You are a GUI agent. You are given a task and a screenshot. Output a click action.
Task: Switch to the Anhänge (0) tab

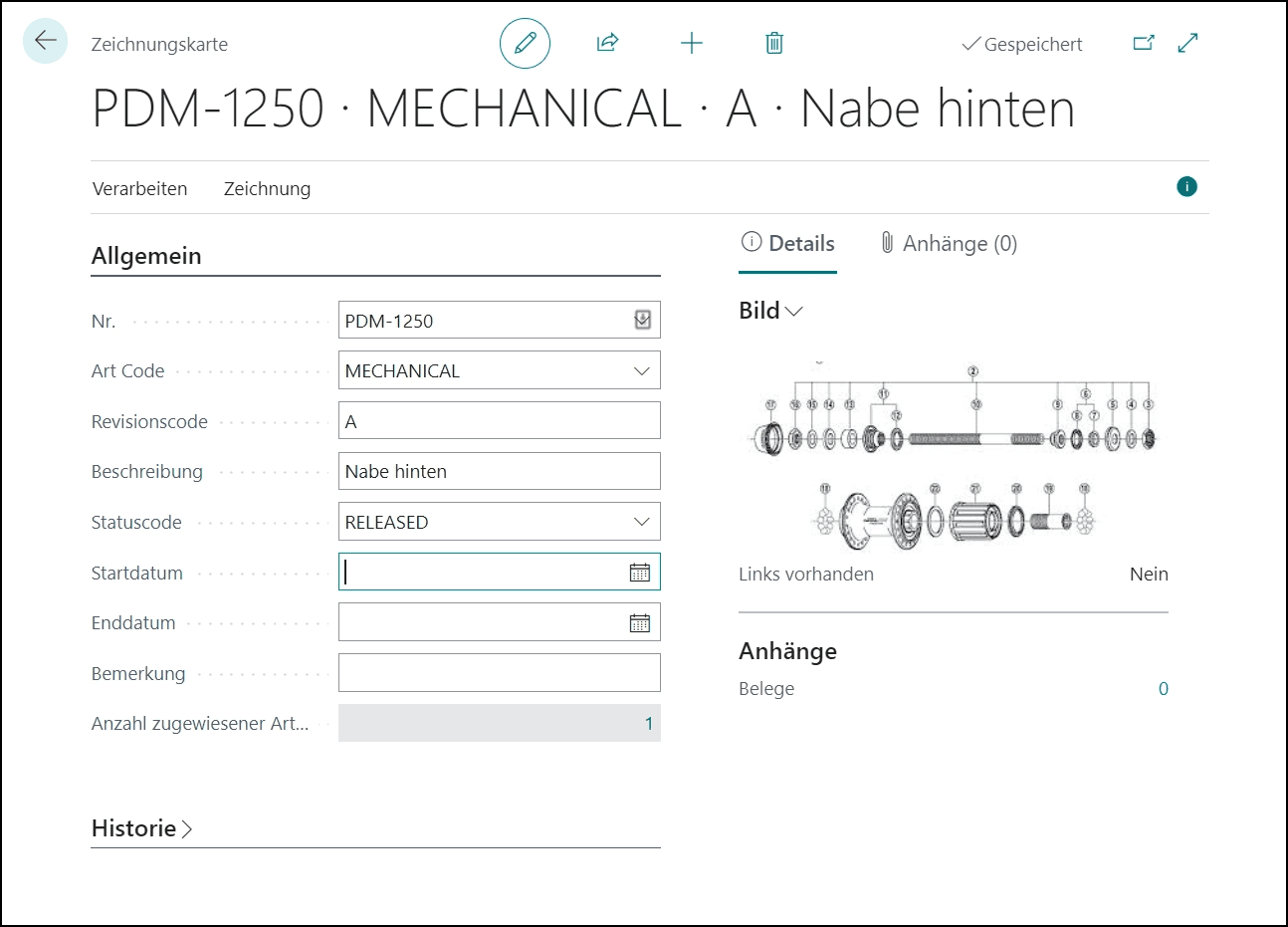click(x=949, y=244)
